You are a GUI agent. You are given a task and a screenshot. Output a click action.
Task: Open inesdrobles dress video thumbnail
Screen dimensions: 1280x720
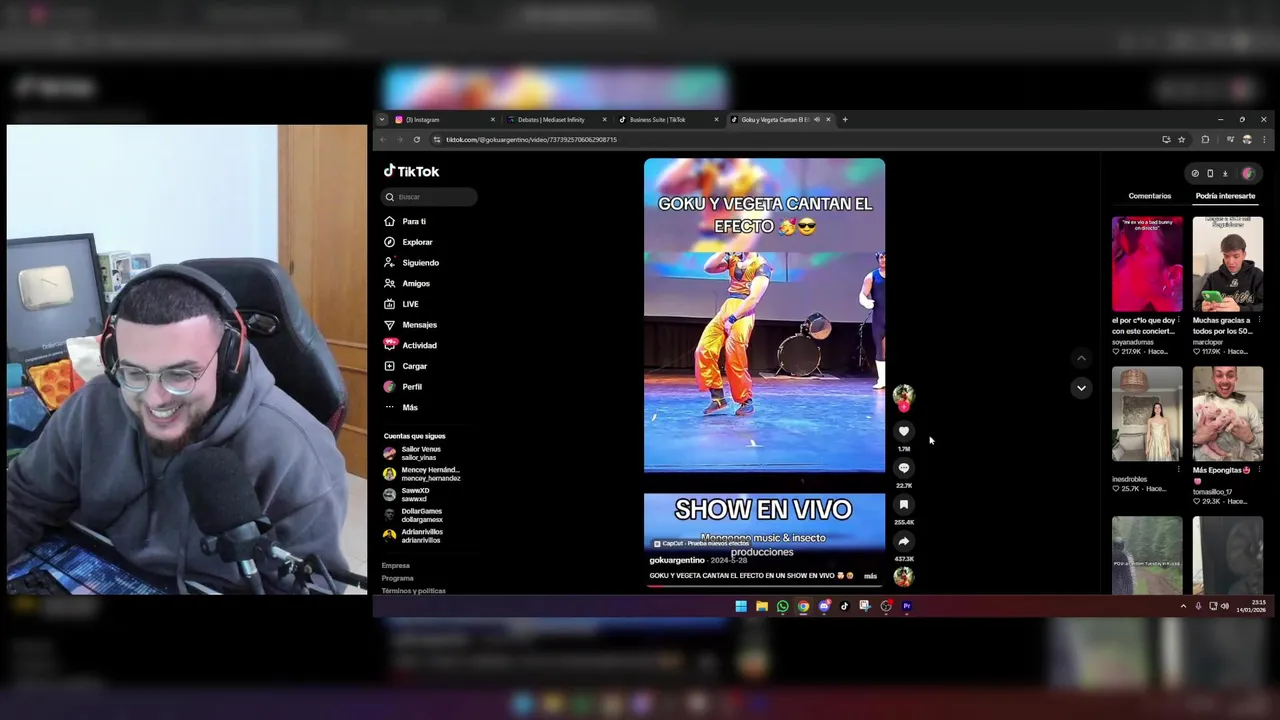pos(1147,414)
